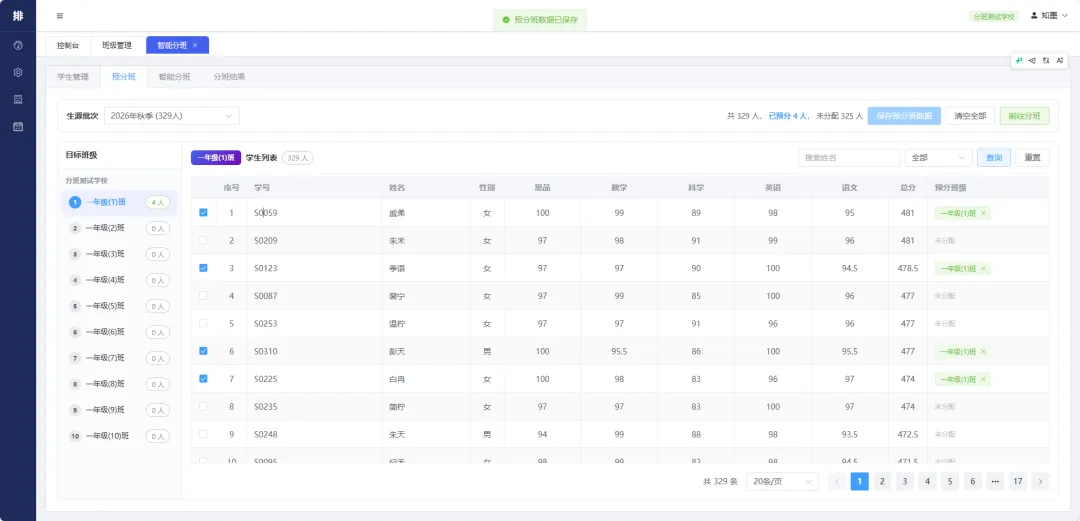The height and width of the screenshot is (521, 1080).
Task: Click the Ai icon in floating toolbar
Action: (x=1060, y=61)
